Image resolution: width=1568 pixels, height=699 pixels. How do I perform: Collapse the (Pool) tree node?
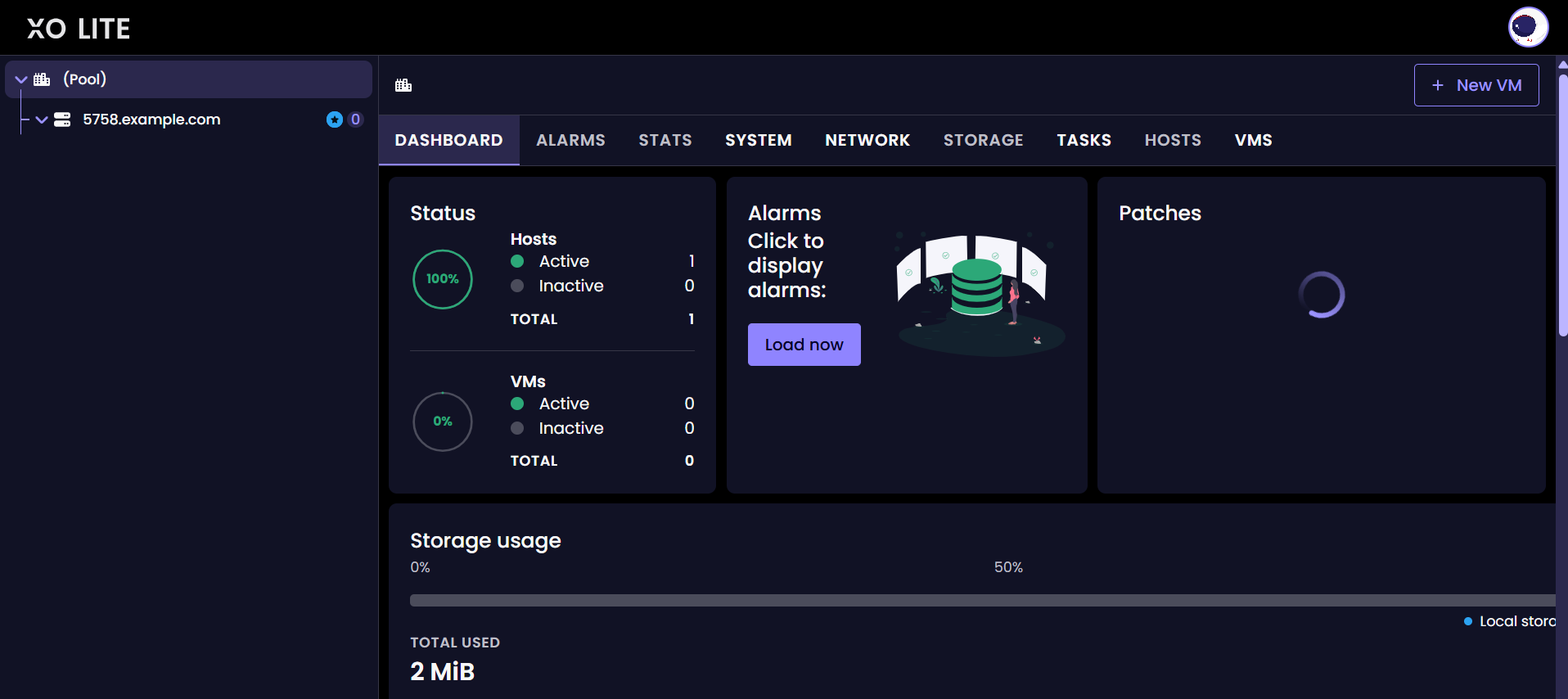click(x=21, y=79)
